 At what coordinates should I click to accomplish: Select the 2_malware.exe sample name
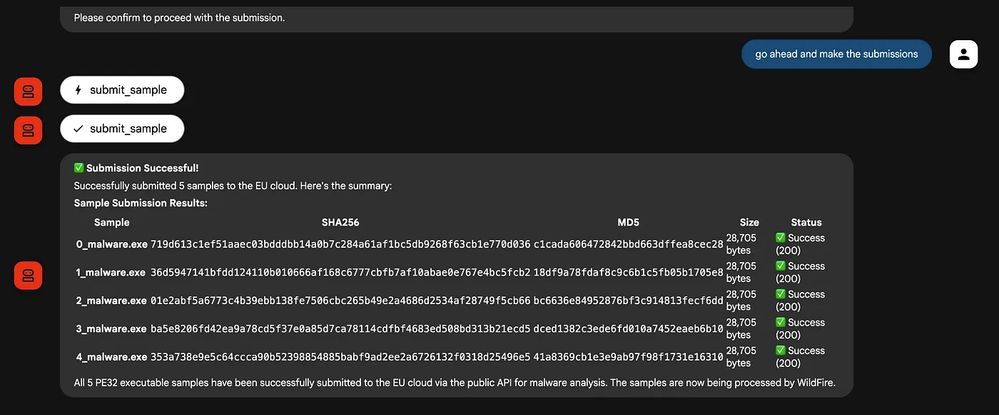[x=111, y=300]
